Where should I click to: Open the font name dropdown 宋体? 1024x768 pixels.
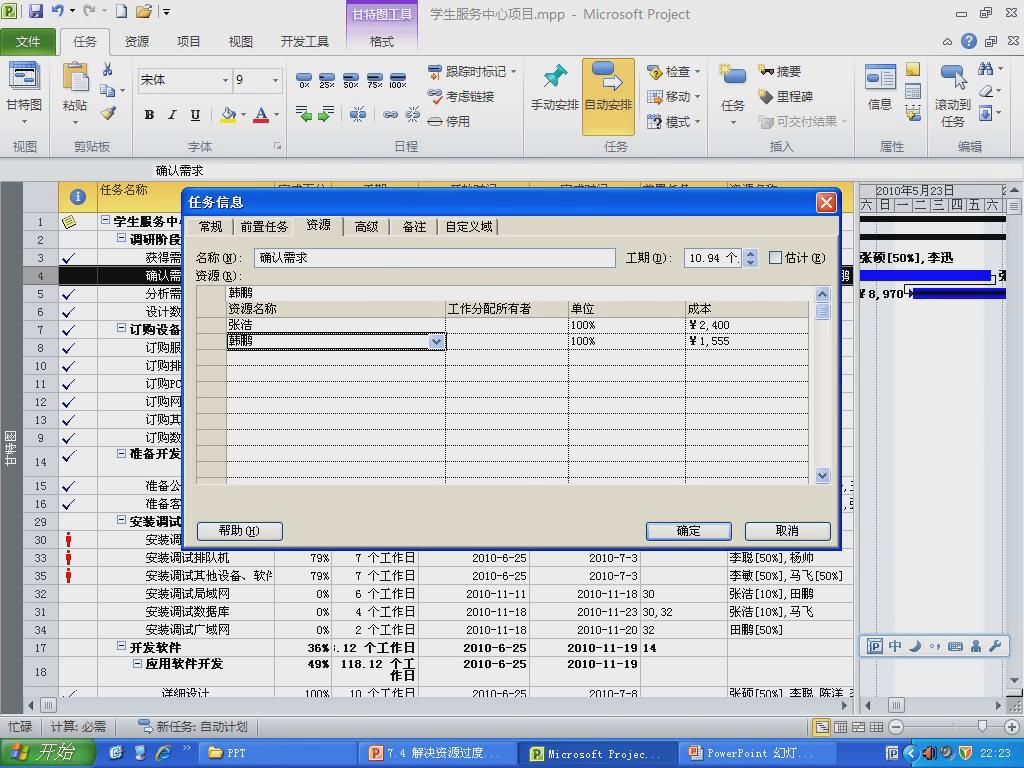tap(225, 80)
